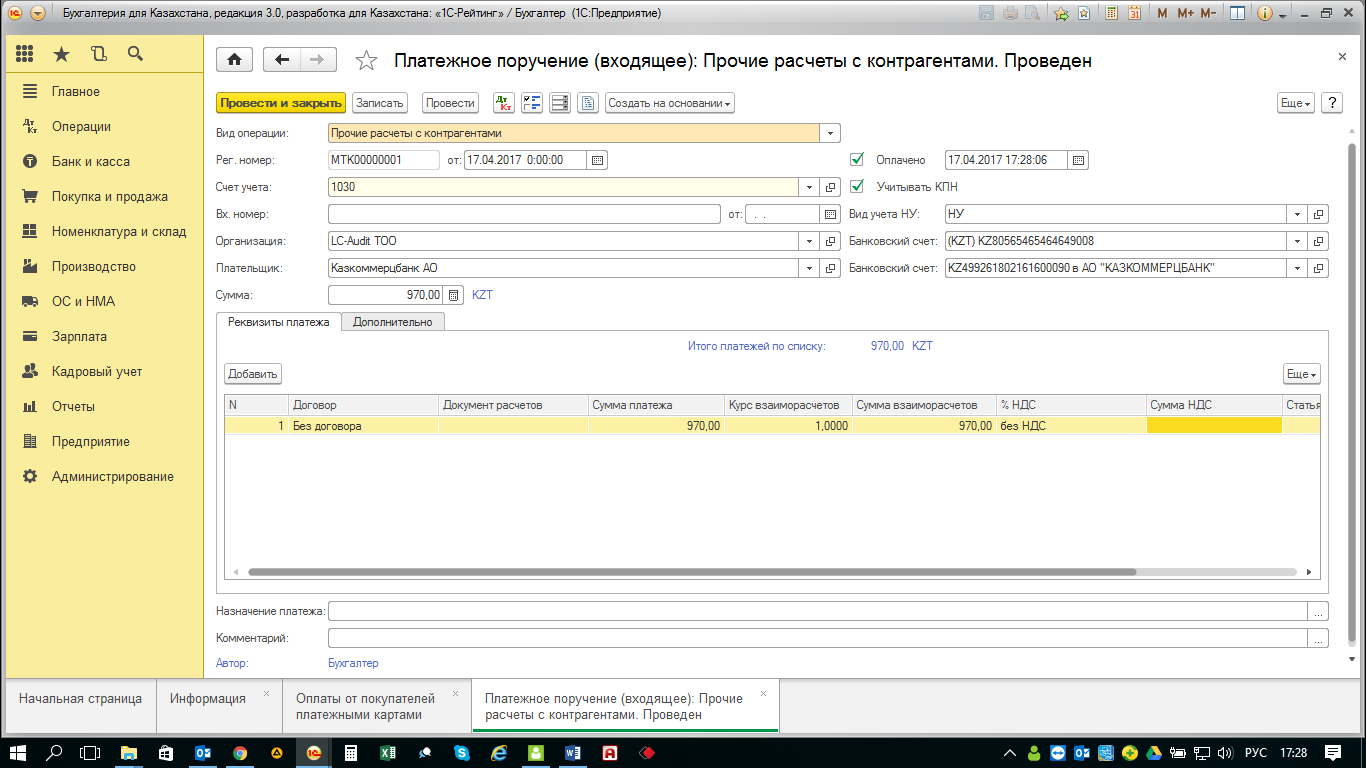Uncheck the Оплачено checkbox
Screen dimensions: 1366x768
(856, 159)
